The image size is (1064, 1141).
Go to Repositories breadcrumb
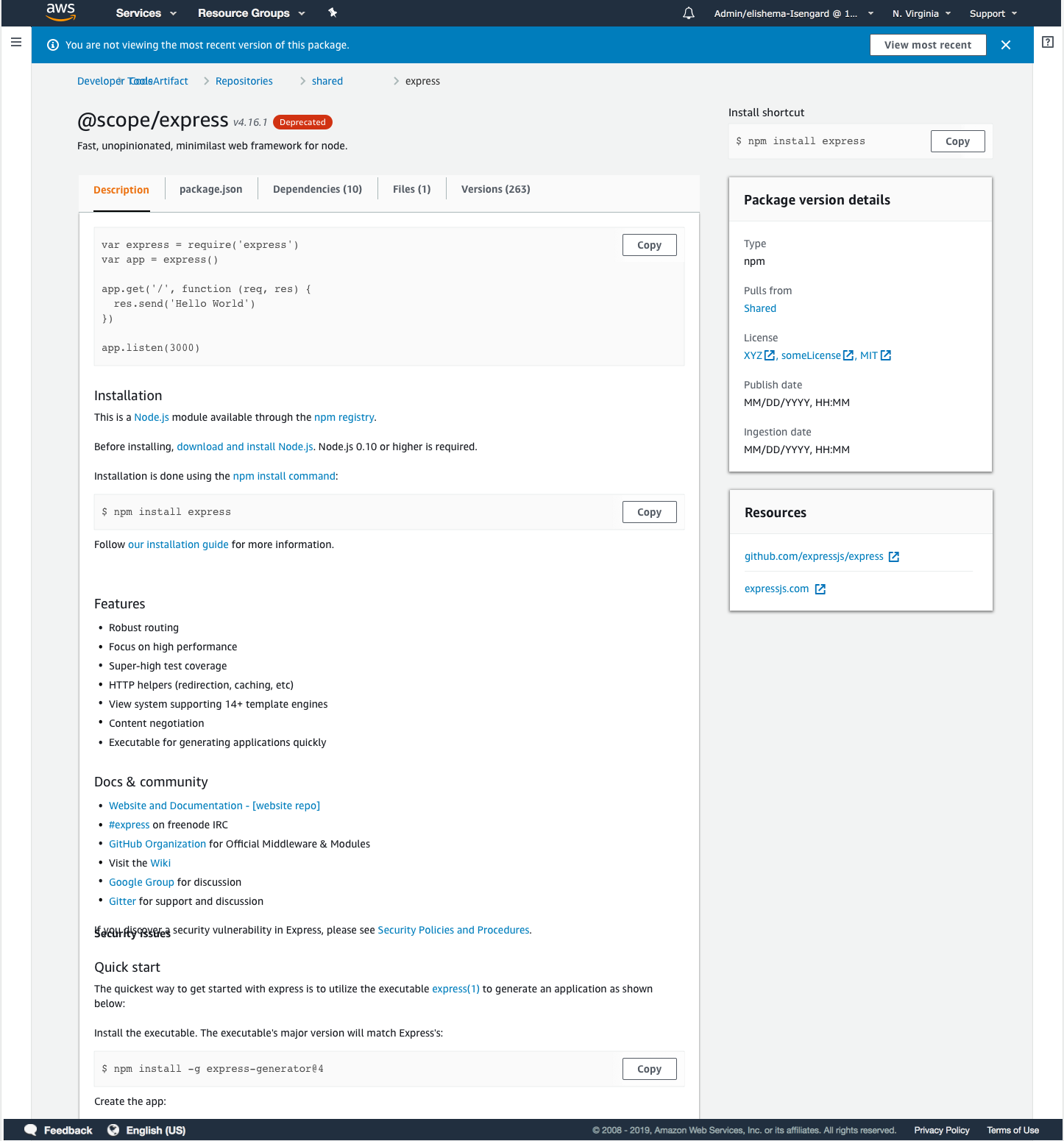pos(244,81)
